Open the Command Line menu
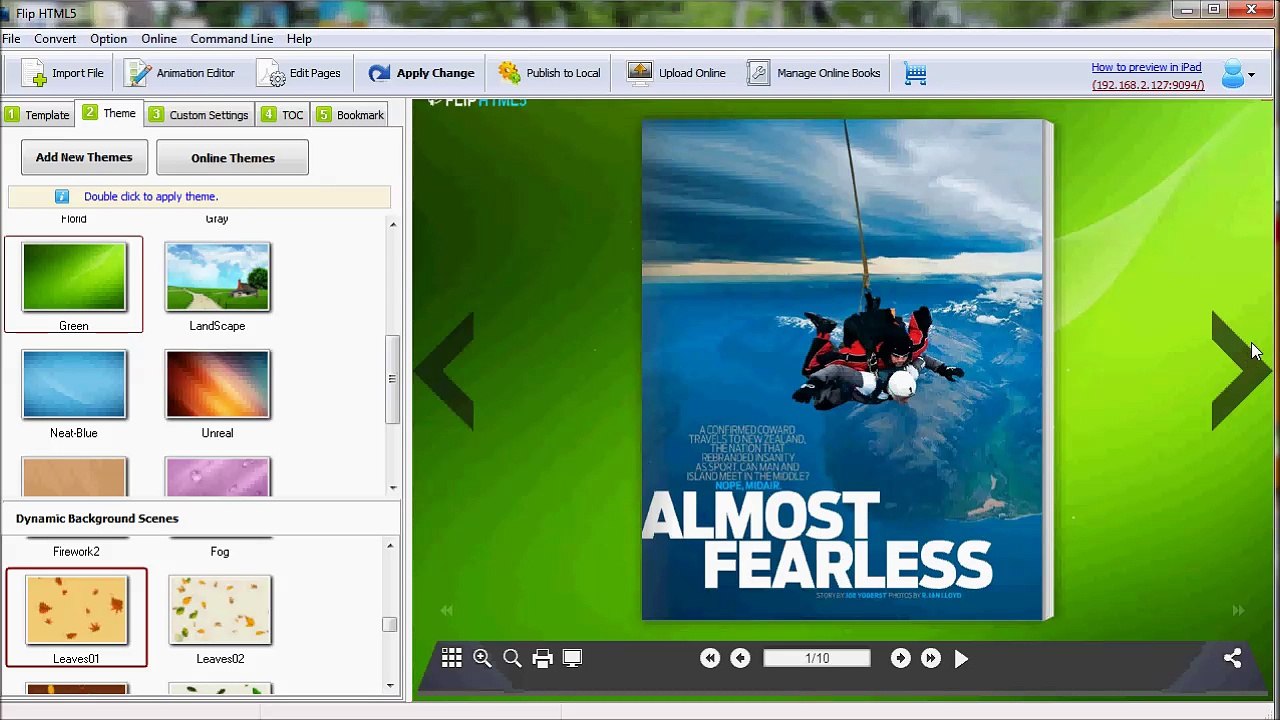This screenshot has width=1280, height=720. [x=232, y=39]
